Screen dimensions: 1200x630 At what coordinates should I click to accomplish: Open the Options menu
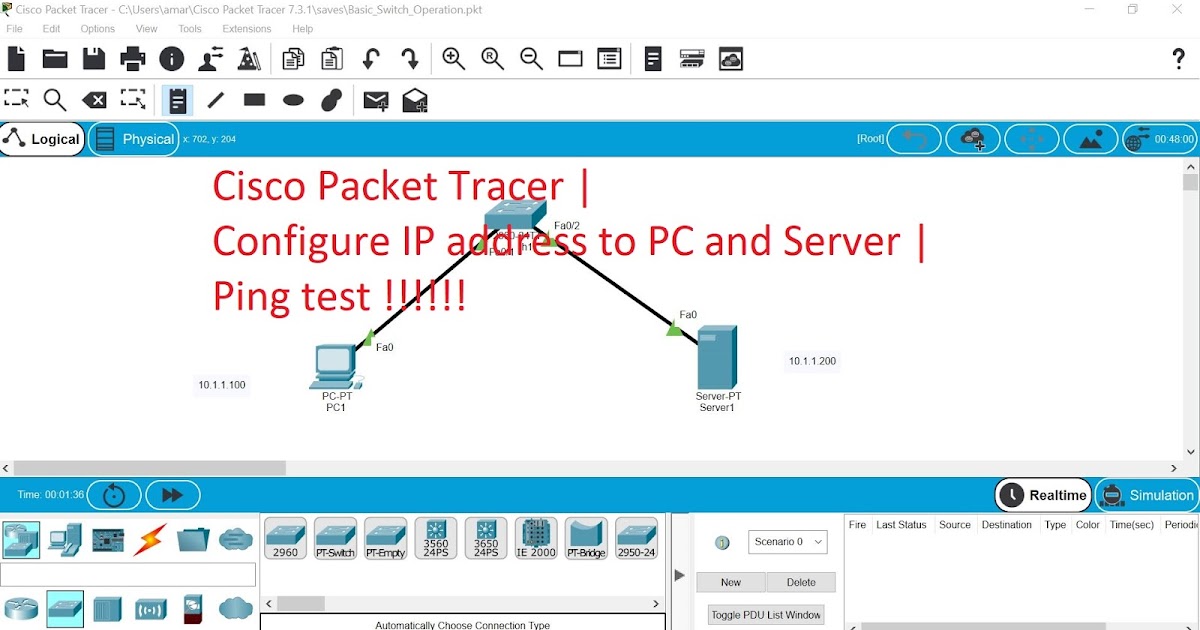click(x=97, y=28)
